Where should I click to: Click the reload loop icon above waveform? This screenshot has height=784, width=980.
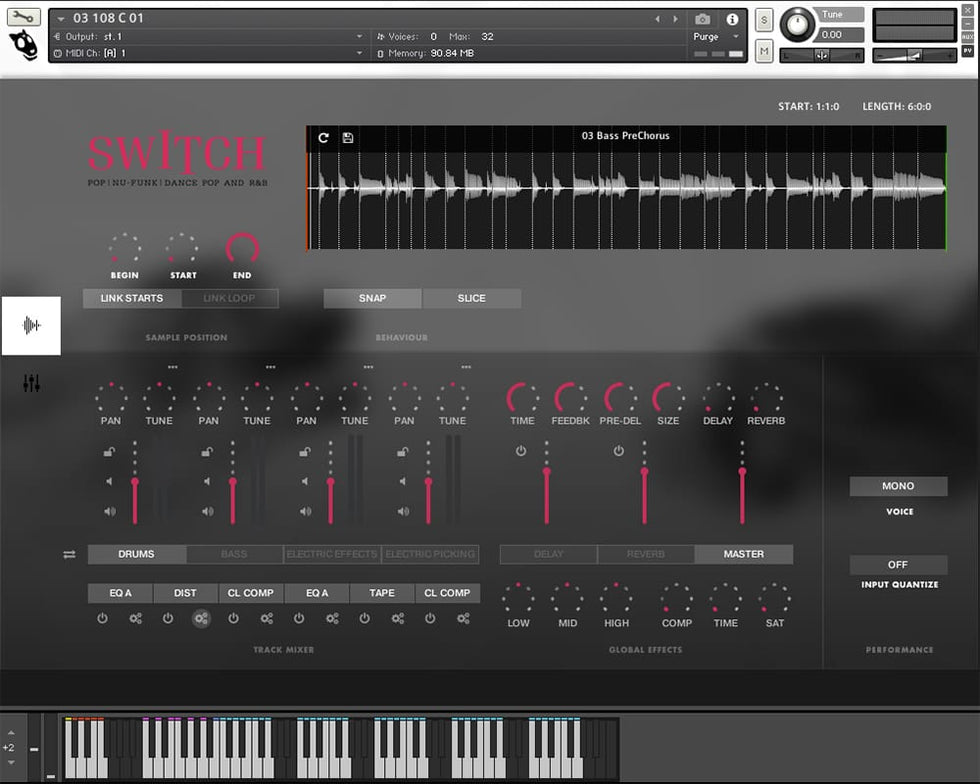tap(323, 137)
